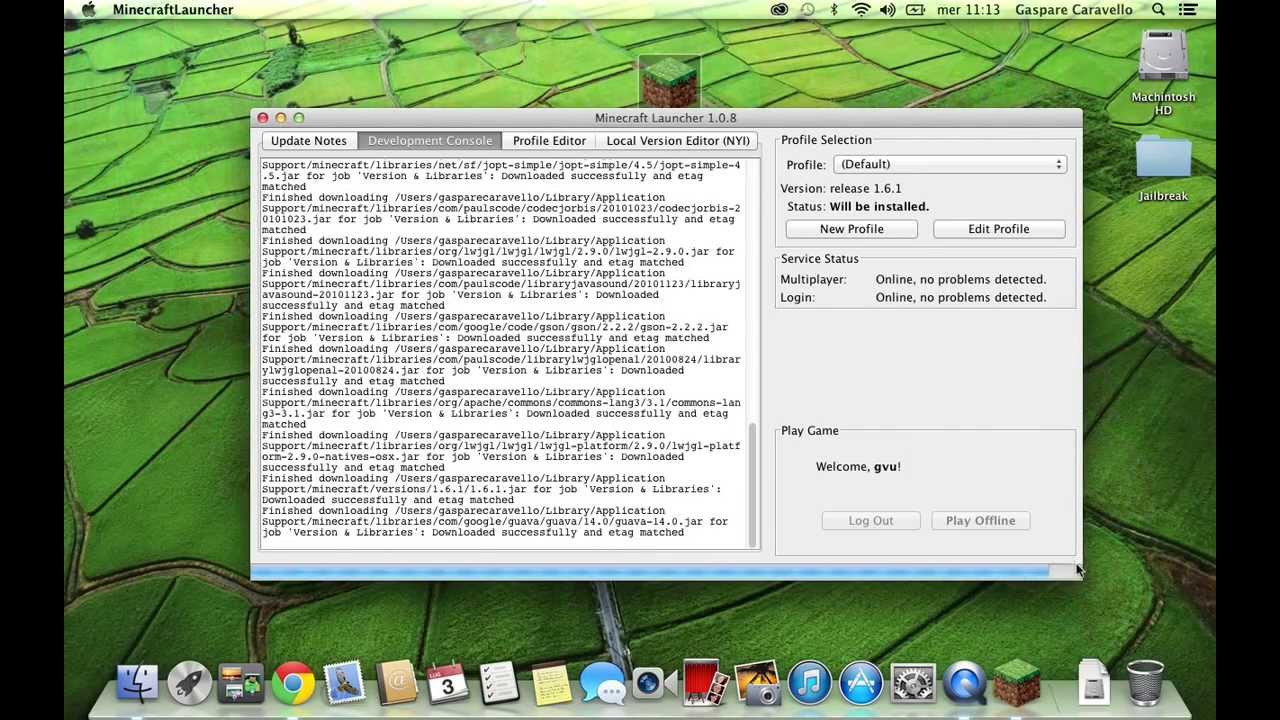Click Edit Profile button
The image size is (1280, 720).
(x=999, y=229)
